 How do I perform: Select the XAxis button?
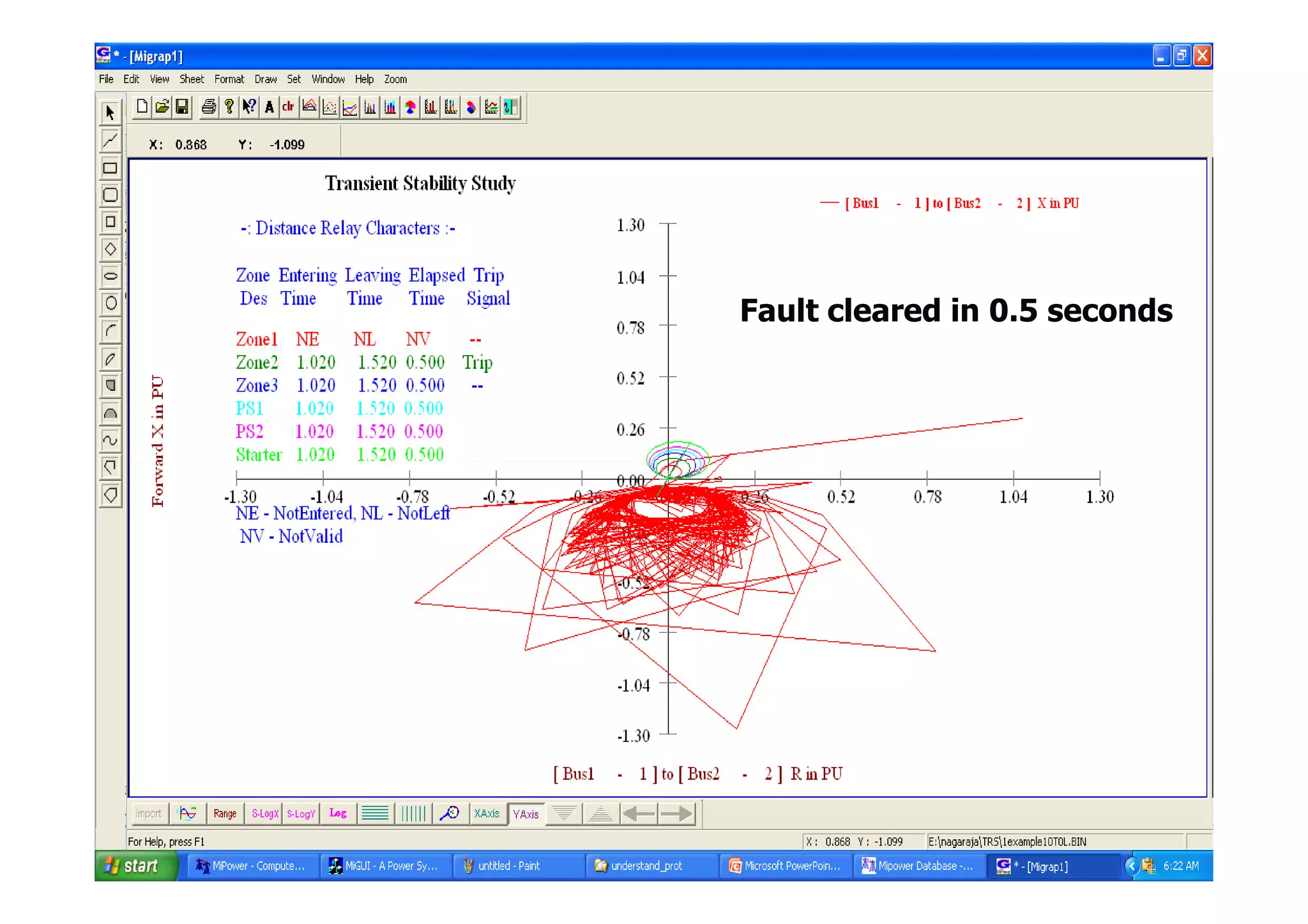coord(487,814)
